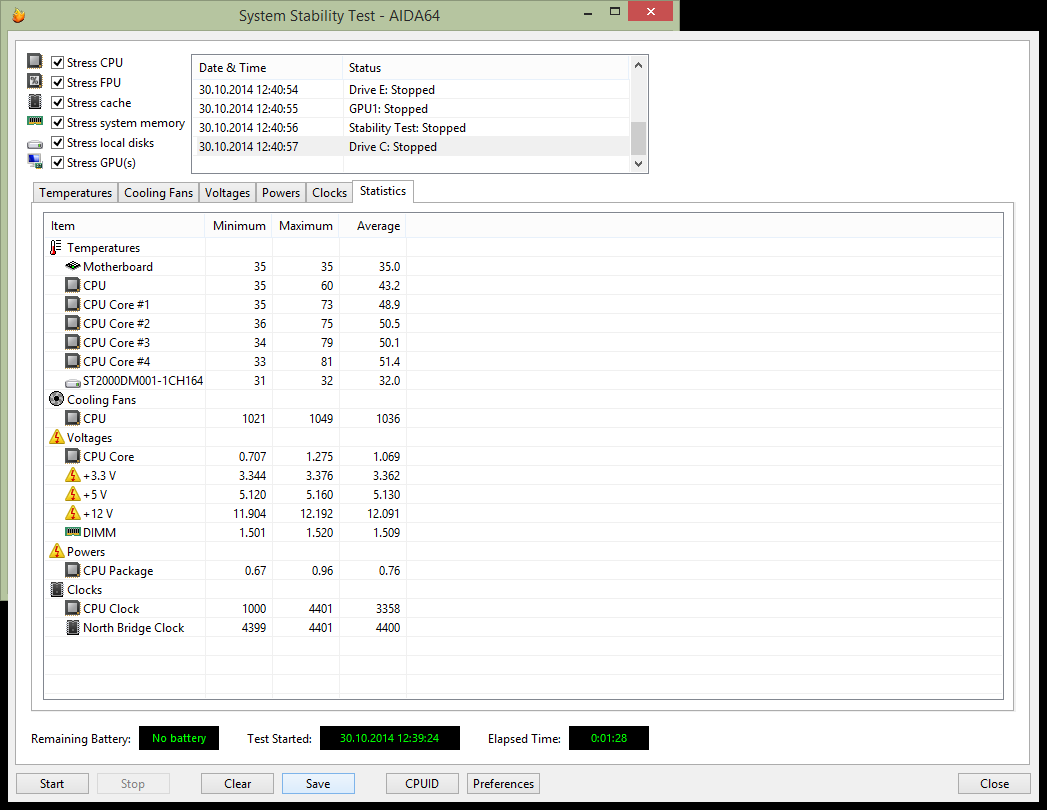1047x810 pixels.
Task: Click the chip icon of CPU Package
Action: pos(73,570)
